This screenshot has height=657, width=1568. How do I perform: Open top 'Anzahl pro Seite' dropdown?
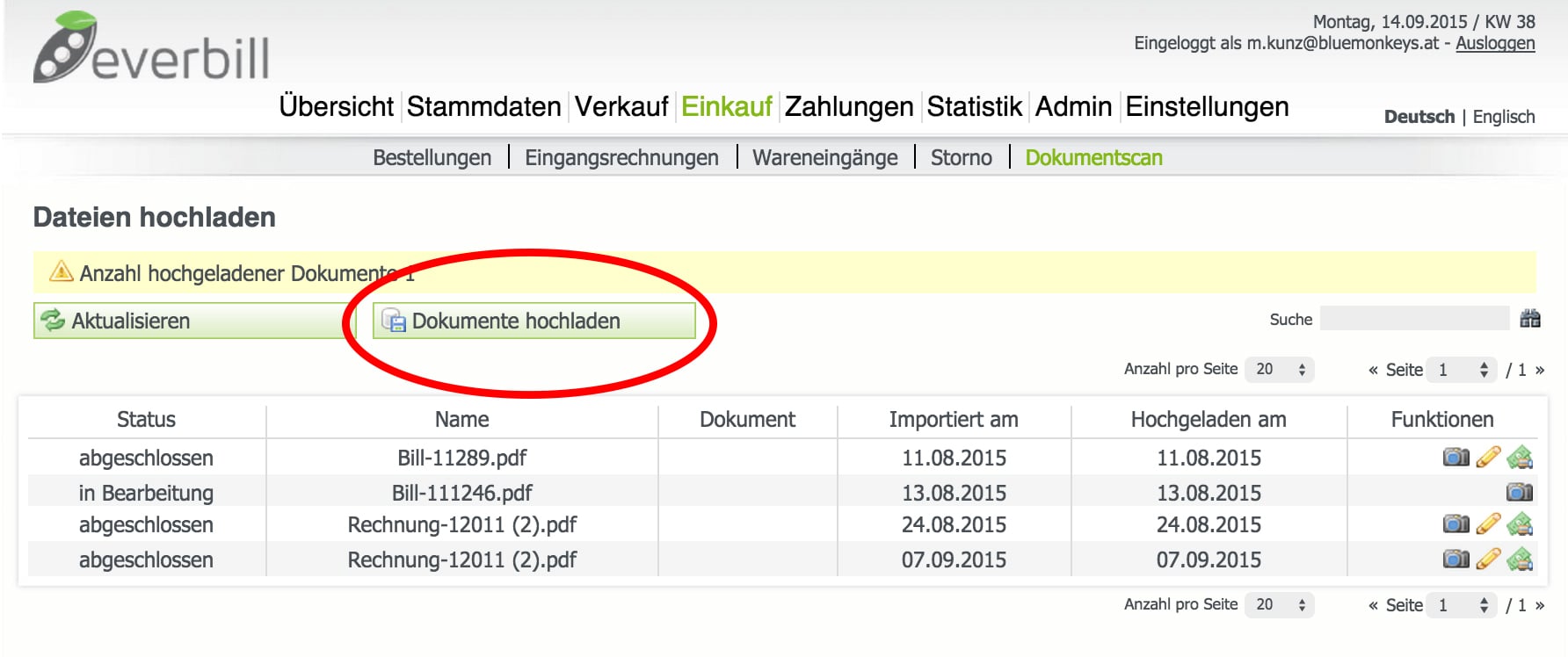click(1279, 370)
